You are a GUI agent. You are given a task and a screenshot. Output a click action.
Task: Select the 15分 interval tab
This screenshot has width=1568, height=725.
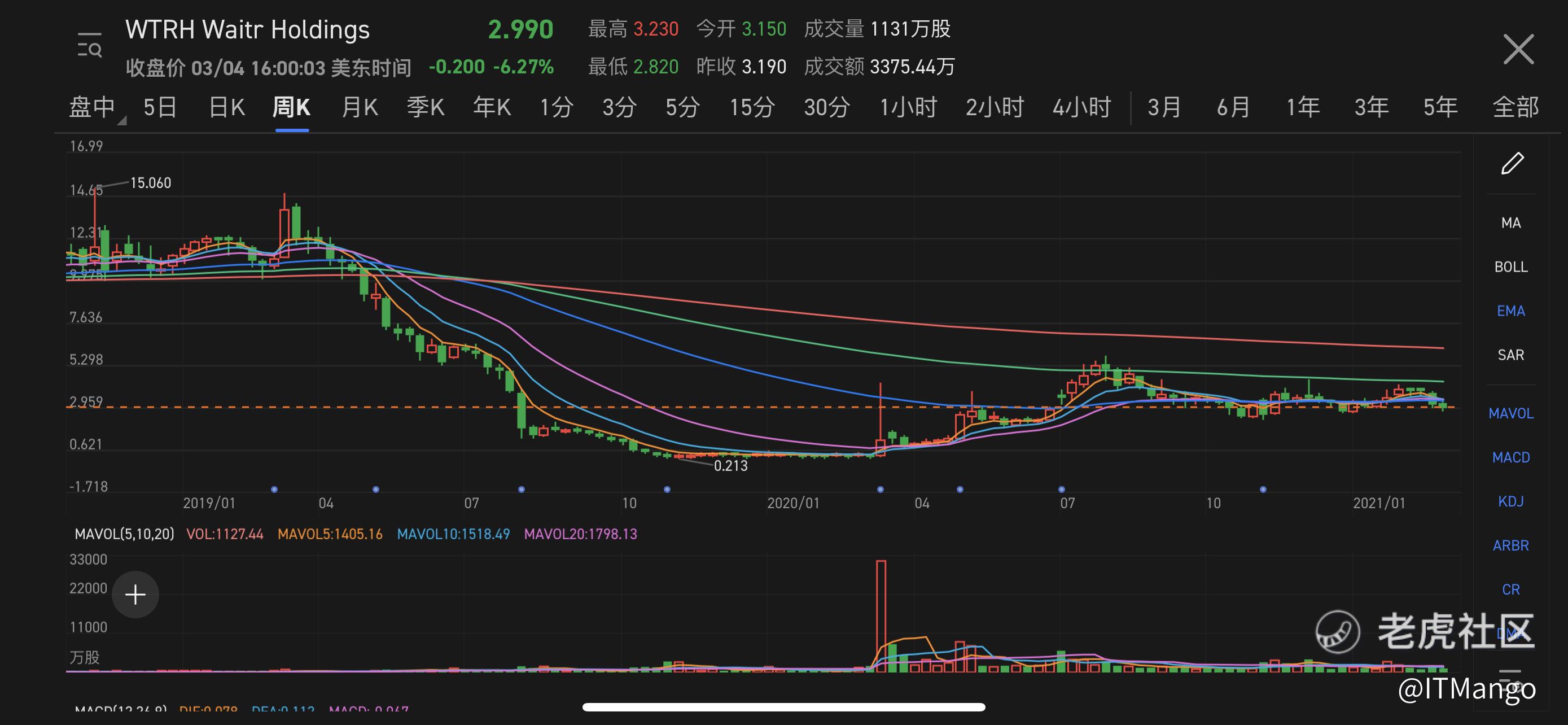(x=752, y=108)
